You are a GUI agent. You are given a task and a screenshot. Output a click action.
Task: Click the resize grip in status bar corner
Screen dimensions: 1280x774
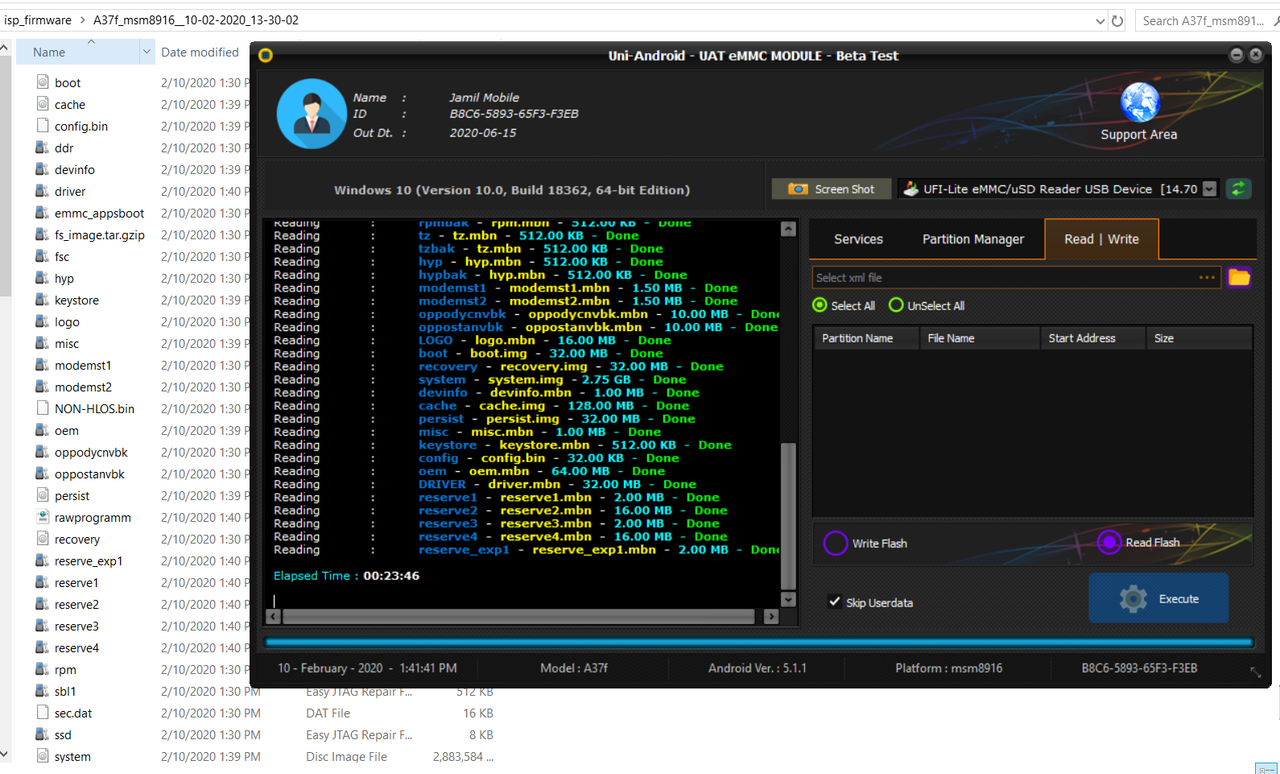(x=1255, y=671)
